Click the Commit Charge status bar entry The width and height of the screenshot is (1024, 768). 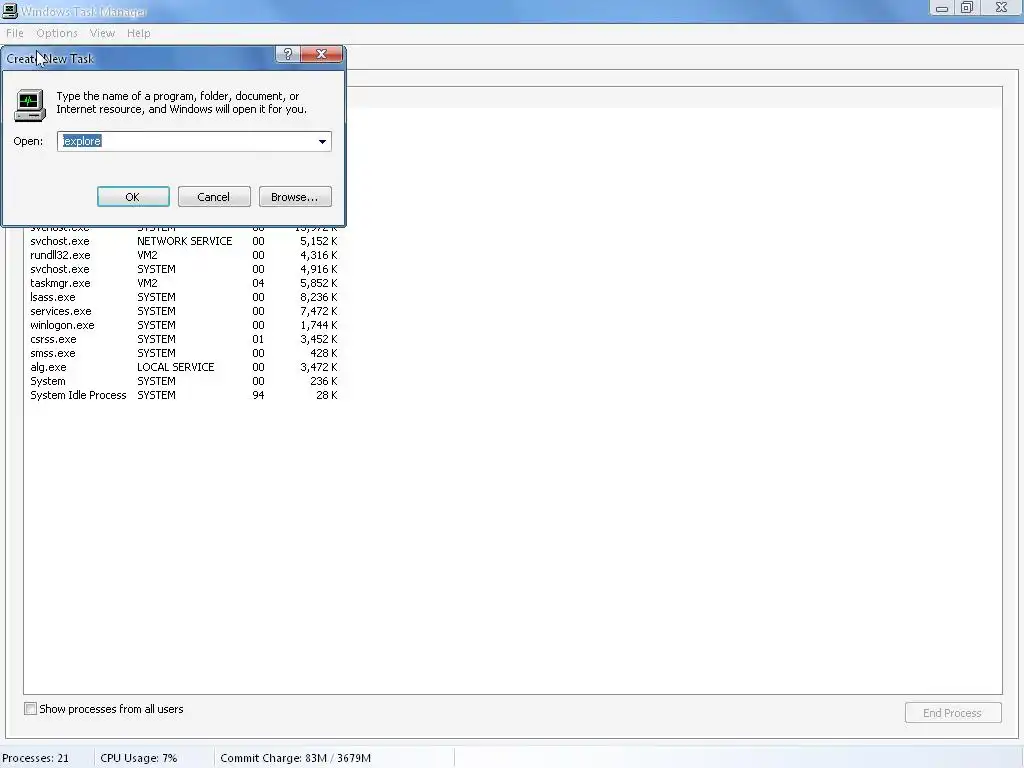[295, 758]
